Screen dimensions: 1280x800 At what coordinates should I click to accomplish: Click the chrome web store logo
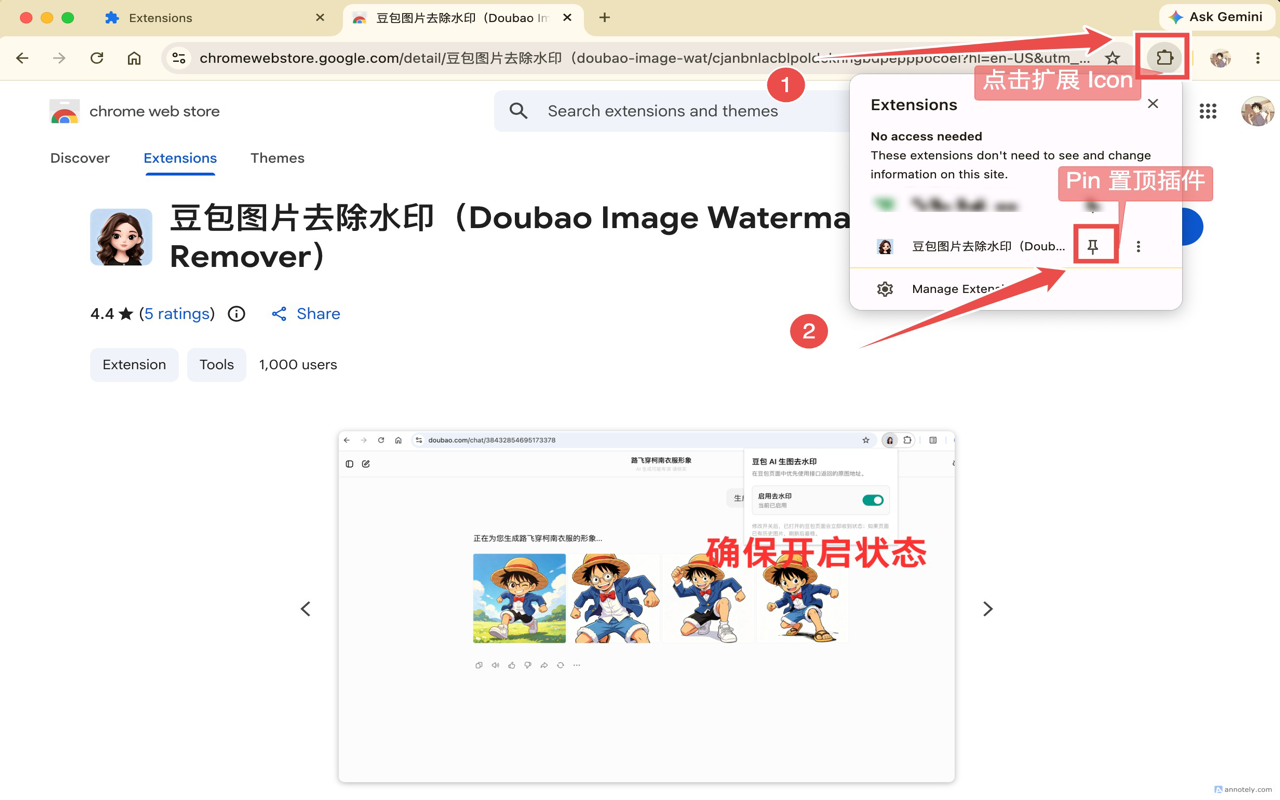point(135,111)
